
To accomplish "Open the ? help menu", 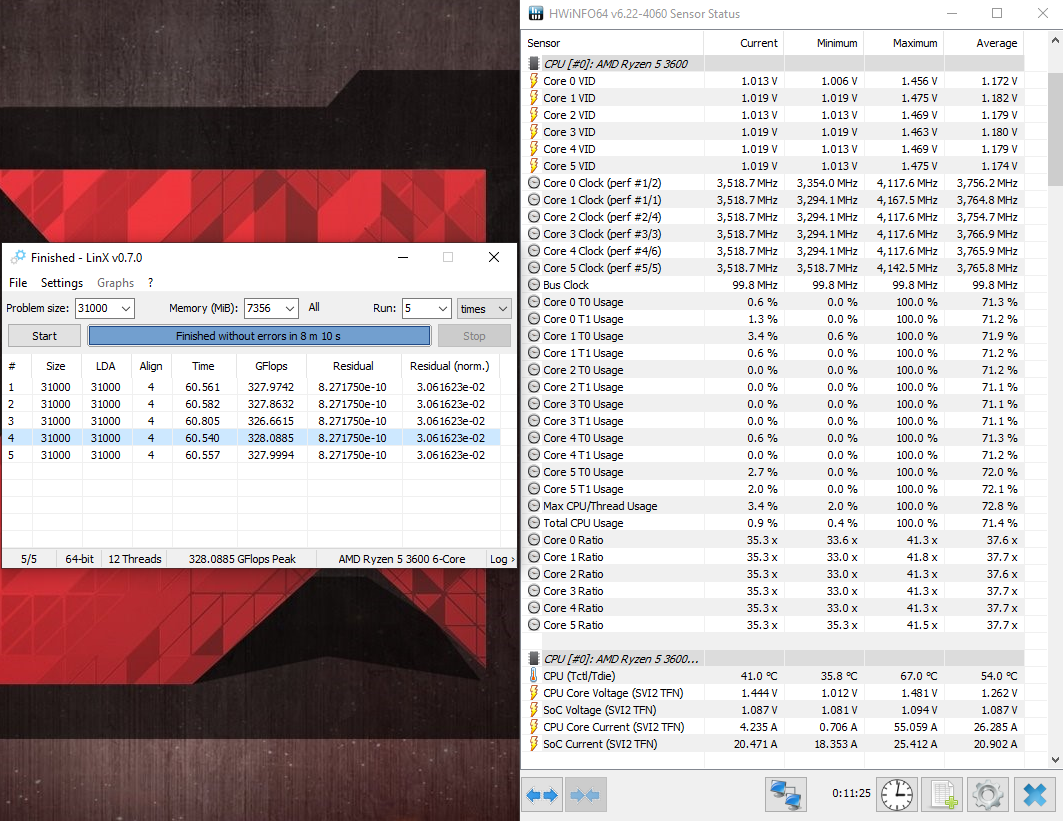I will [150, 283].
